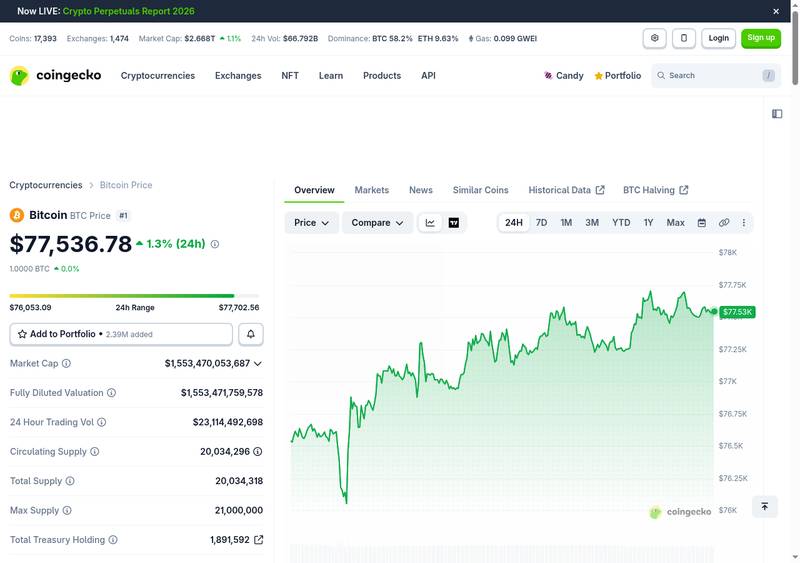Select the 7D time range
800x563 pixels.
tap(541, 223)
